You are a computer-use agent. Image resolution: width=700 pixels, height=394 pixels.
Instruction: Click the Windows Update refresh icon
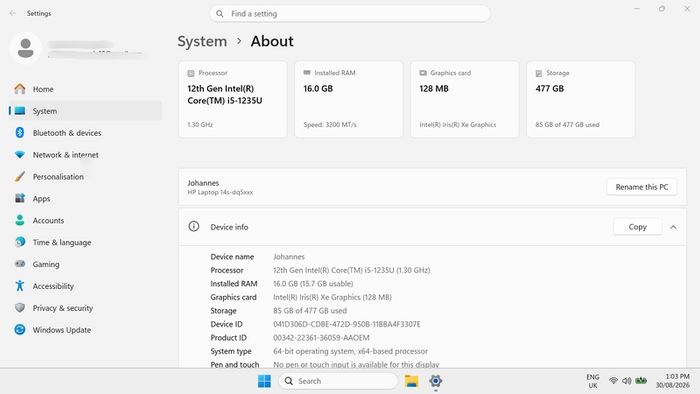click(x=20, y=329)
